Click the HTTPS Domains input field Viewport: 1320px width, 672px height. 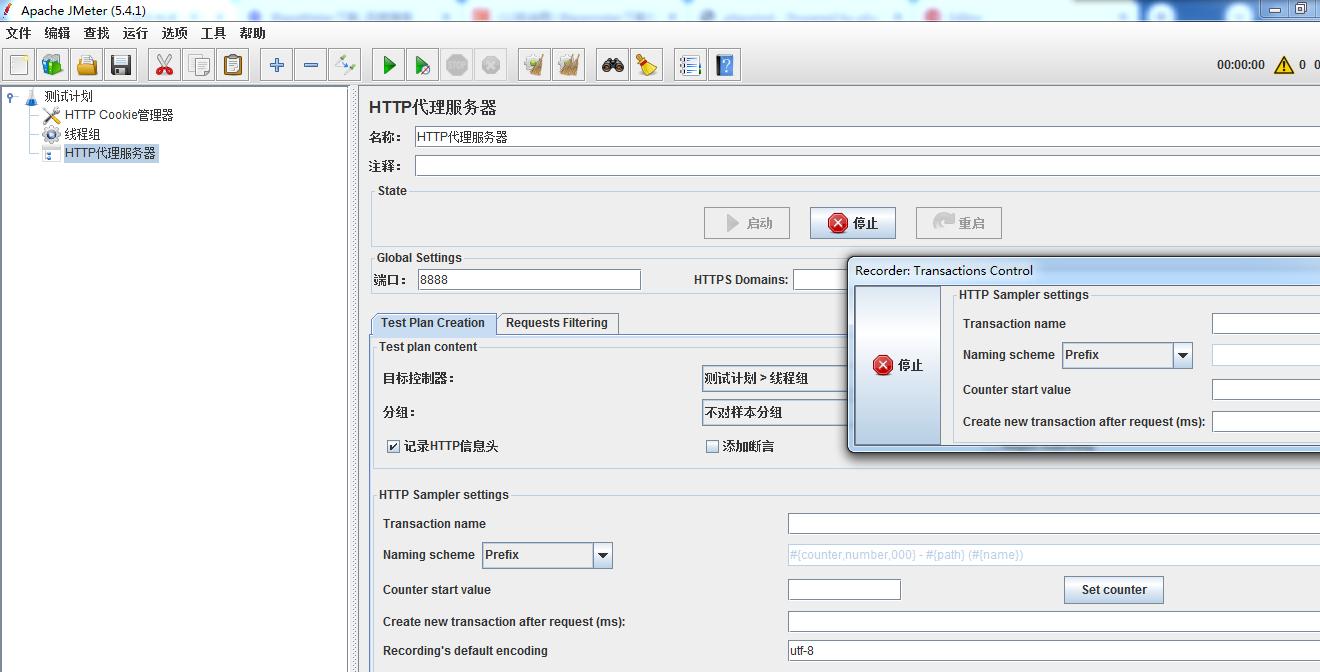coord(820,280)
